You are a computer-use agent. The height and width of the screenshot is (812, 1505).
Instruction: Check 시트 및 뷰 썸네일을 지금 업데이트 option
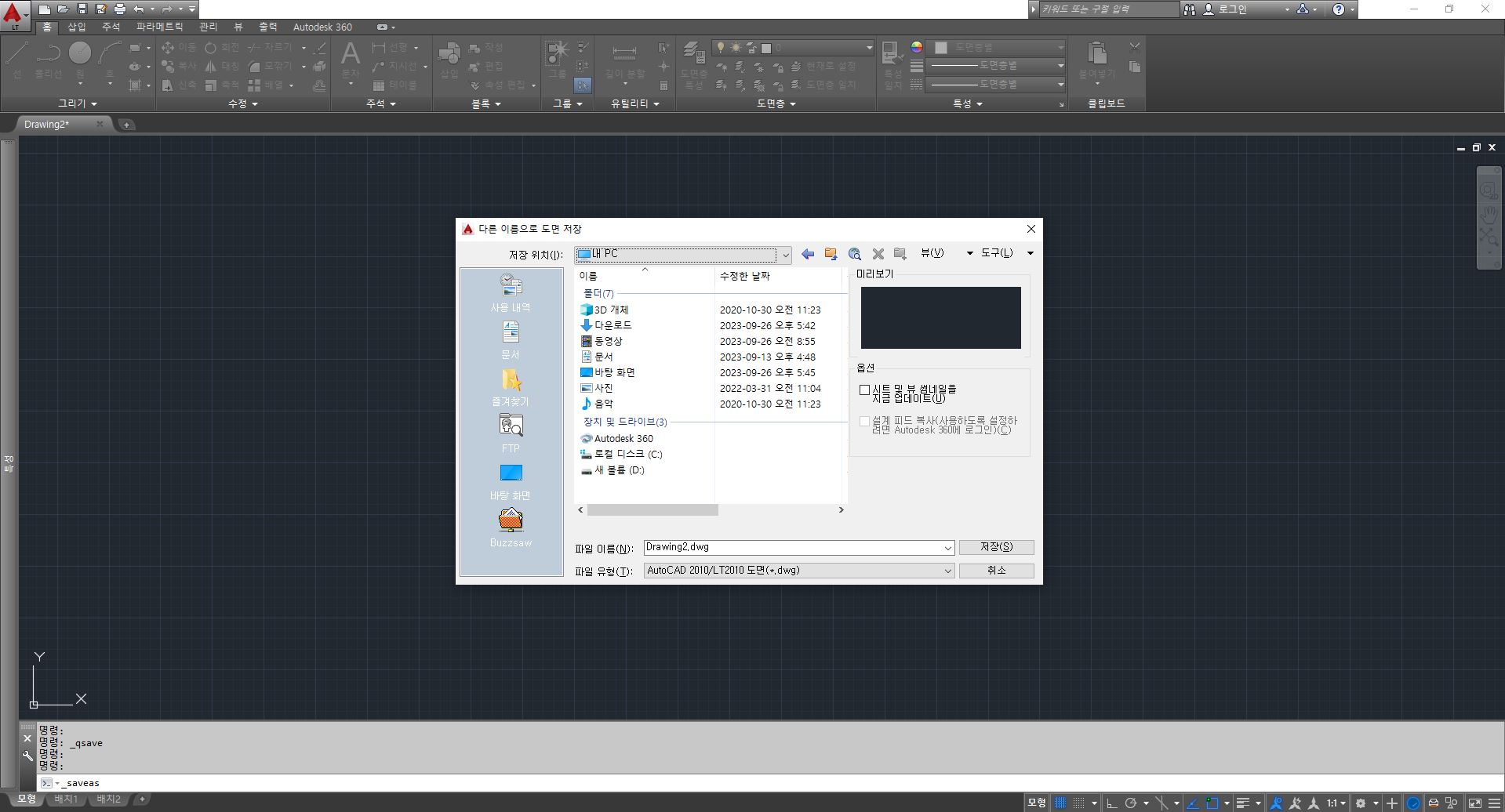[x=864, y=390]
